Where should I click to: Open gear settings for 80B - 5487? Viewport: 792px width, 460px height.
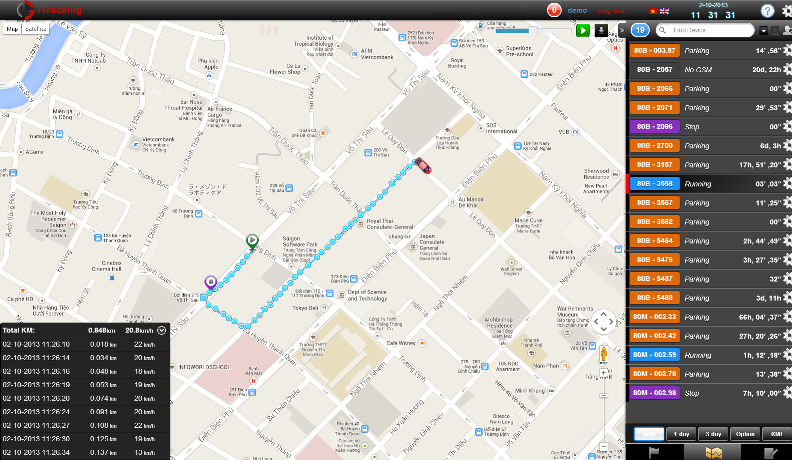click(787, 279)
